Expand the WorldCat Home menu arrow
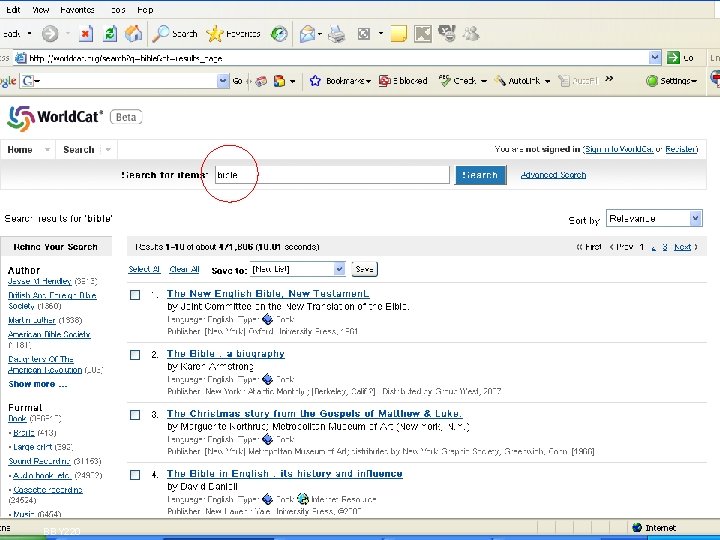 pos(46,150)
